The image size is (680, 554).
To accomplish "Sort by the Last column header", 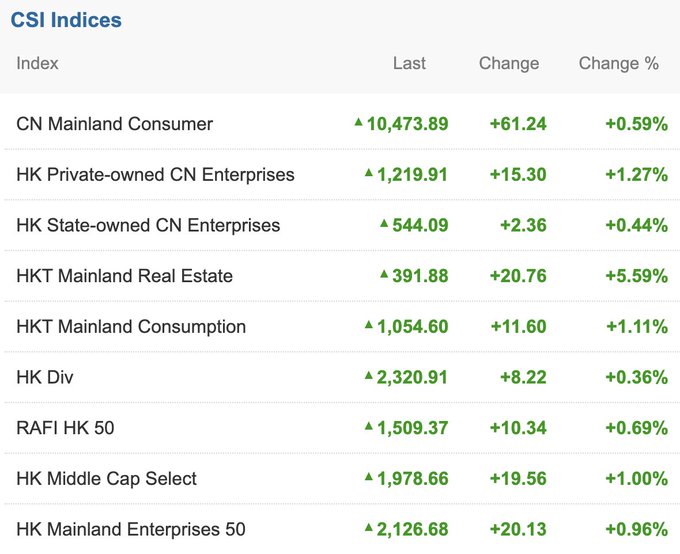I will 409,63.
